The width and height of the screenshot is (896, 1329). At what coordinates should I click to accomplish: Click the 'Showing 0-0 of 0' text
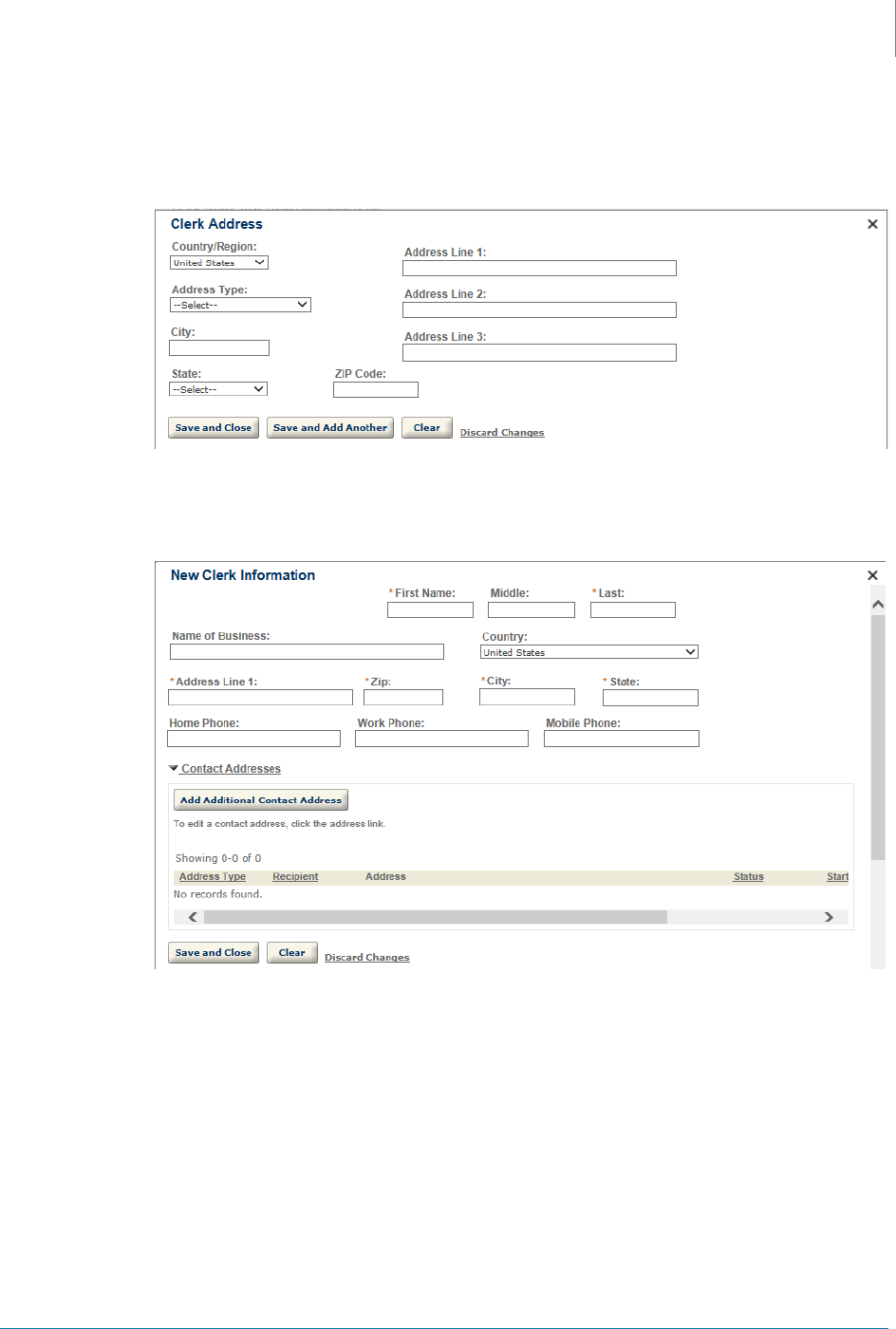point(218,858)
